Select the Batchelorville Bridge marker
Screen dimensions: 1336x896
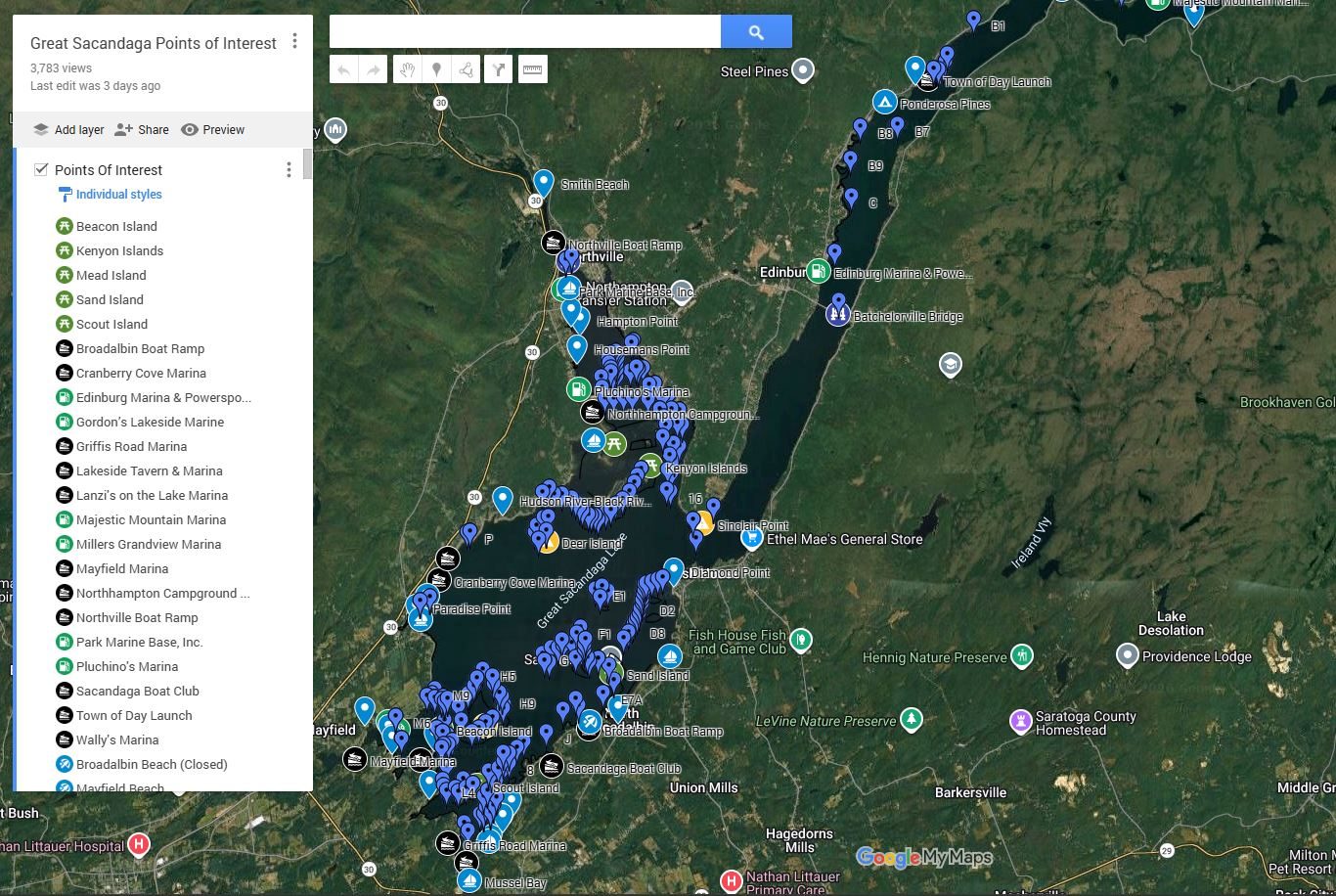[837, 315]
